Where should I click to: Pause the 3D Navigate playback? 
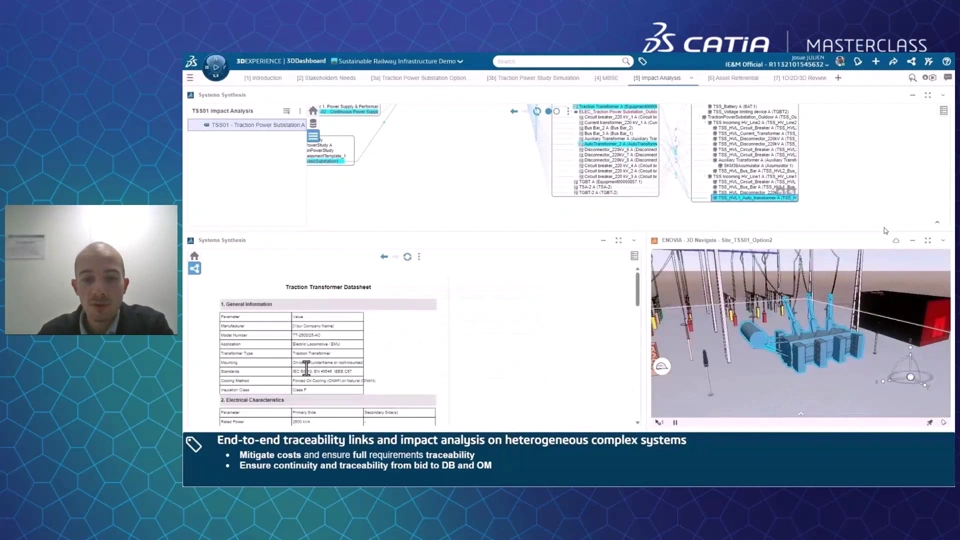pyautogui.click(x=675, y=422)
